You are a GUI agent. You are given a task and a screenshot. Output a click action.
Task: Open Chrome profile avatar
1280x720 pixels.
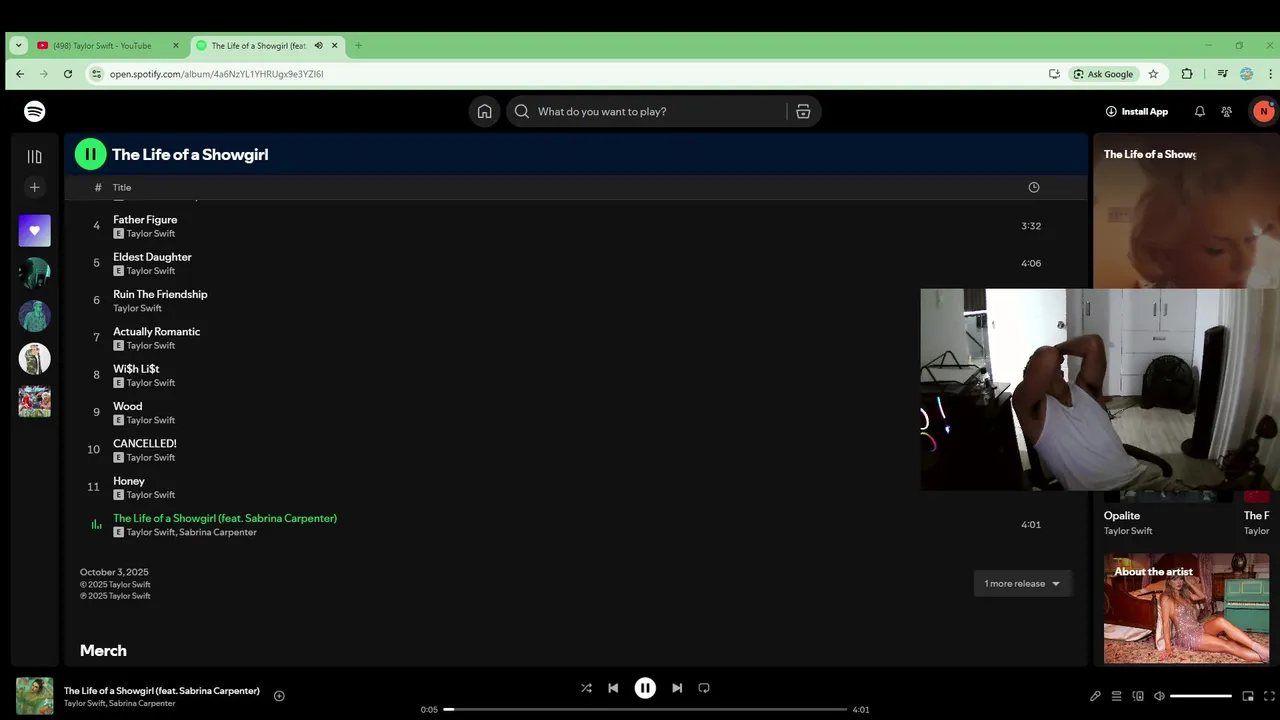click(x=1247, y=74)
